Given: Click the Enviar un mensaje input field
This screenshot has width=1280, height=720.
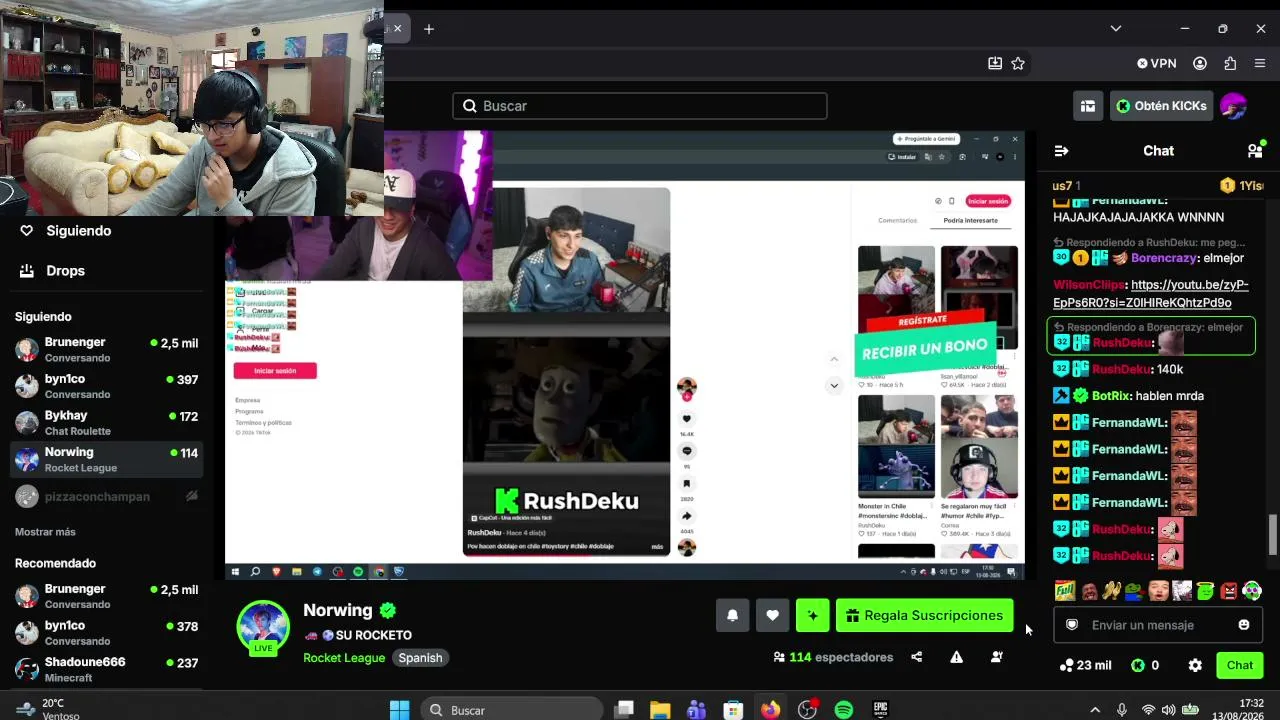Looking at the screenshot, I should coord(1158,625).
